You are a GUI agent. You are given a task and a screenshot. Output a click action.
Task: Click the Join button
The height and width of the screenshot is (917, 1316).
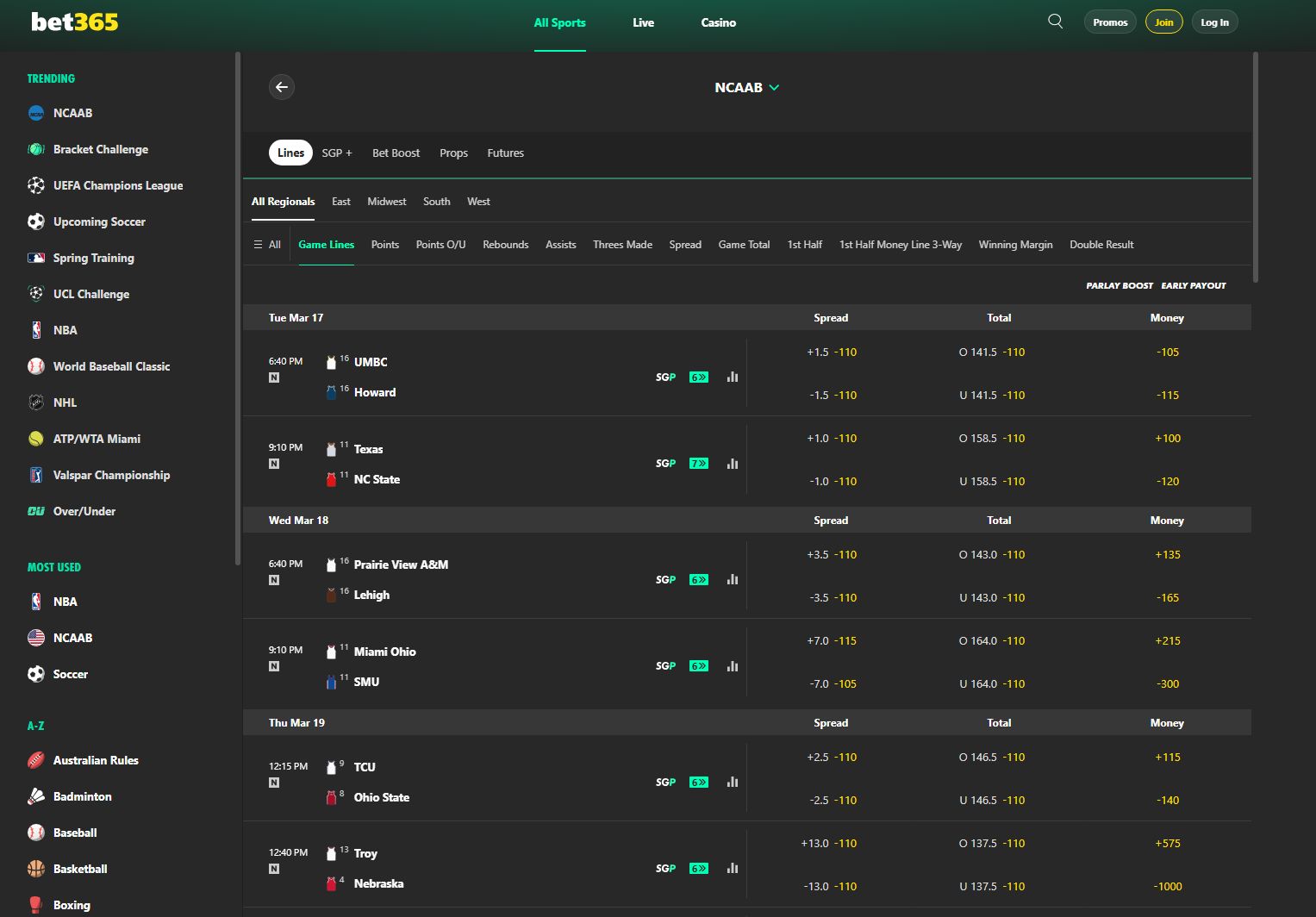[1163, 22]
